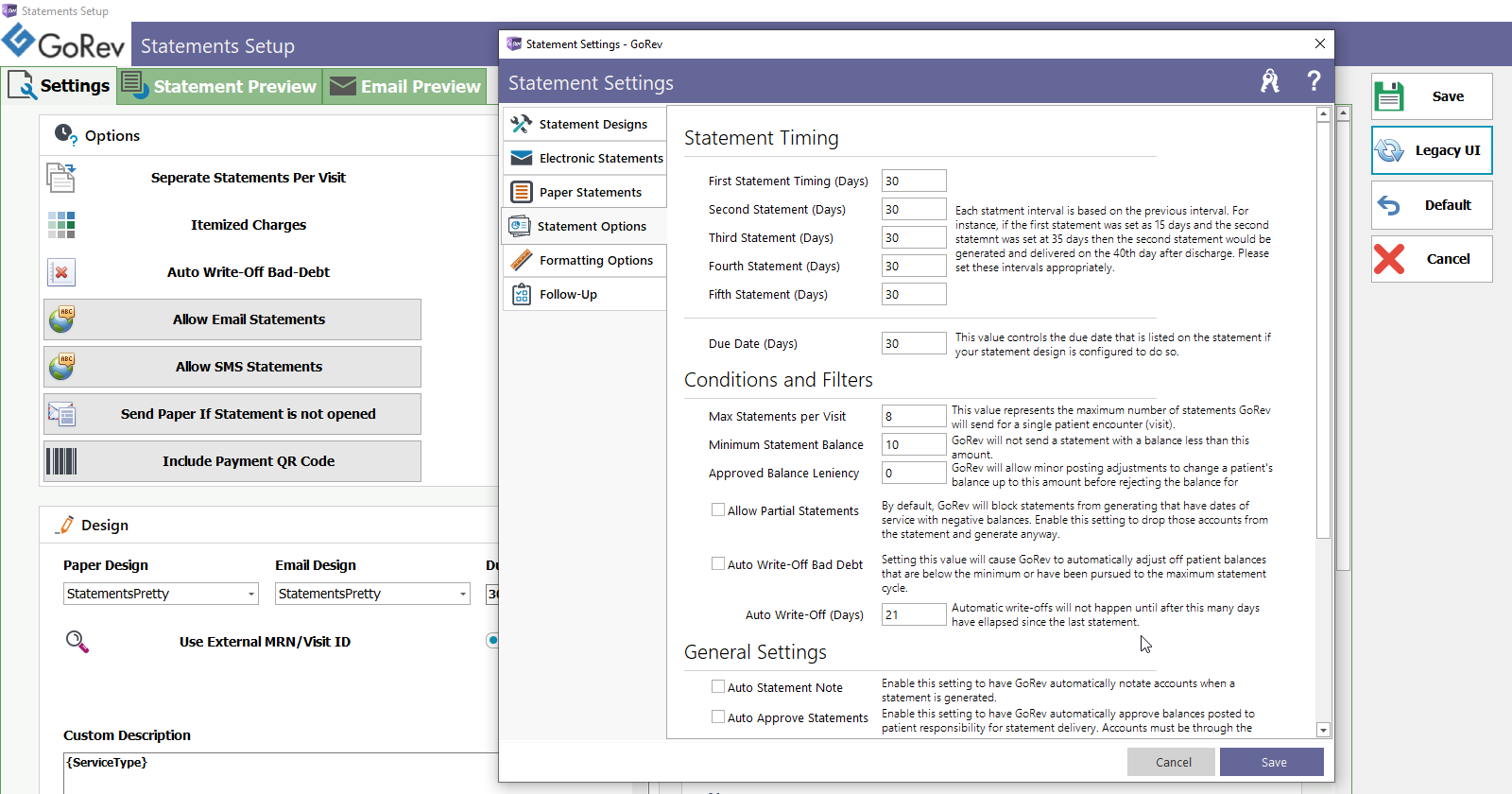Screen dimensions: 1512x794
Task: Click the First Statement Timing days field
Action: [914, 181]
